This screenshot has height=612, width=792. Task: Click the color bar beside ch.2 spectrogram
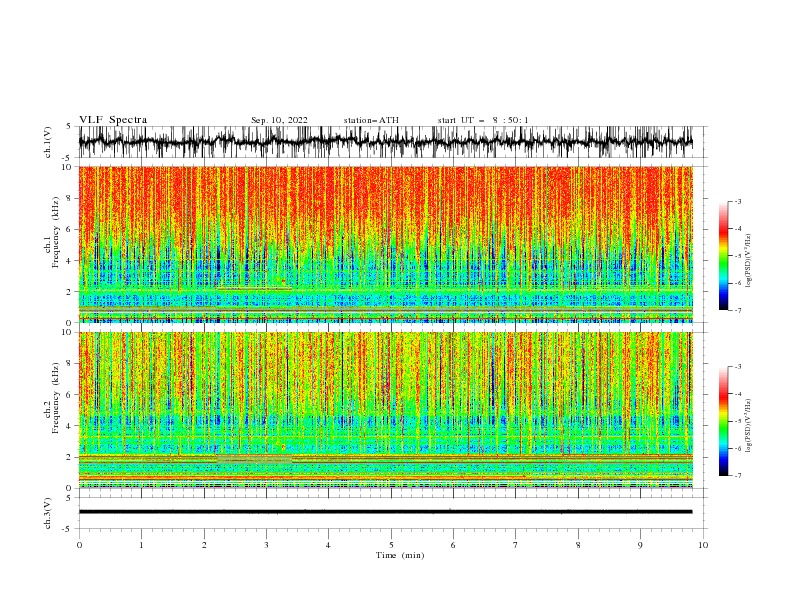(x=723, y=421)
